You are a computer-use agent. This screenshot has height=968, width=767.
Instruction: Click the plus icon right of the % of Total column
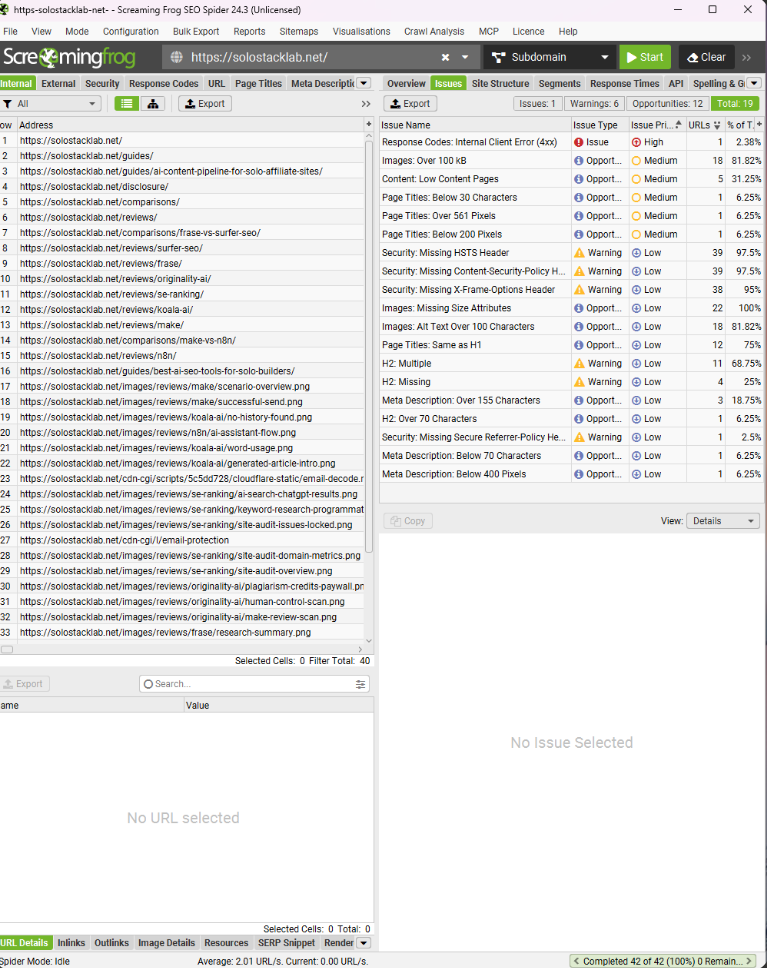point(760,124)
